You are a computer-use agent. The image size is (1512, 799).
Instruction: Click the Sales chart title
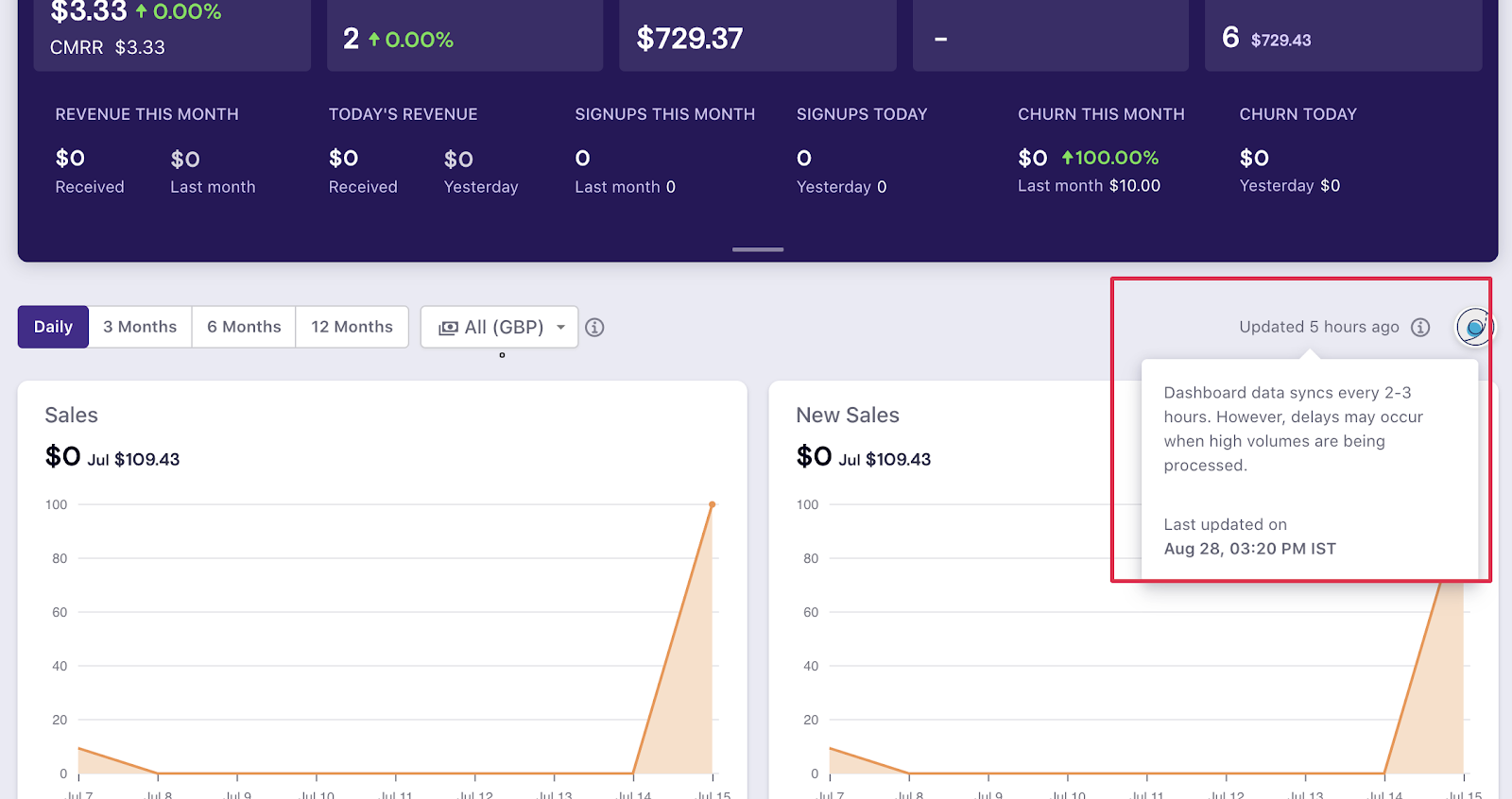[72, 416]
